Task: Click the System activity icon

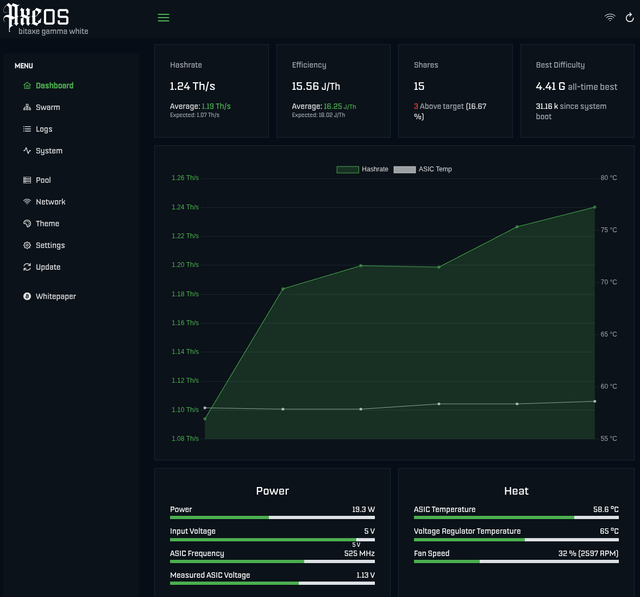Action: click(x=27, y=151)
